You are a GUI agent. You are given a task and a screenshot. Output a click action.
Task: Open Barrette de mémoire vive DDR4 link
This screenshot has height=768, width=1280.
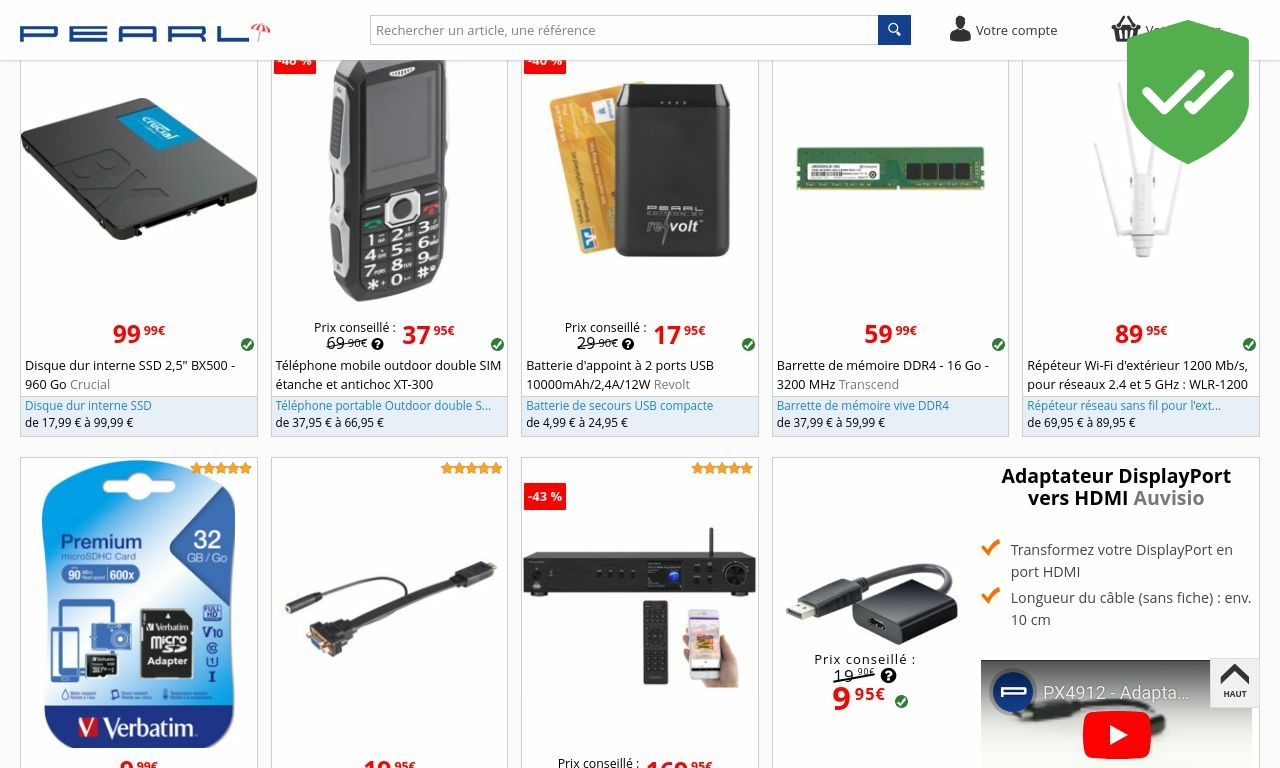tap(863, 406)
